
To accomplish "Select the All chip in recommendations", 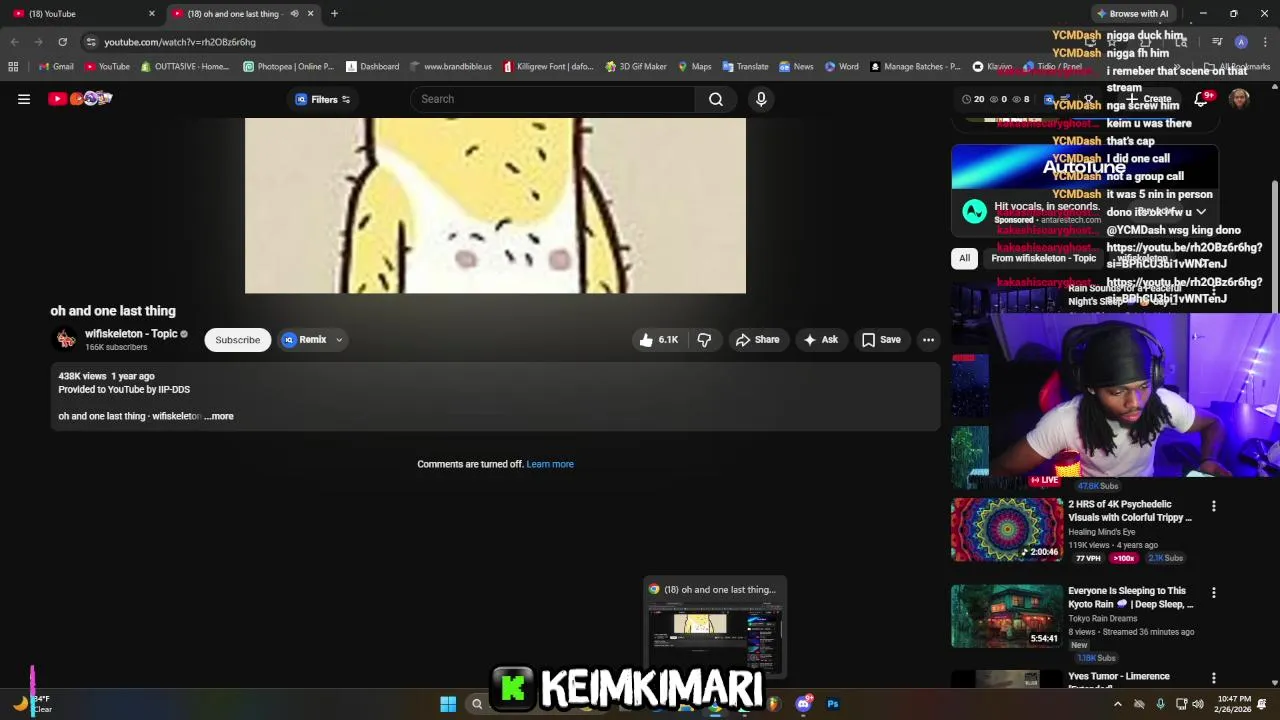I will click(x=964, y=258).
